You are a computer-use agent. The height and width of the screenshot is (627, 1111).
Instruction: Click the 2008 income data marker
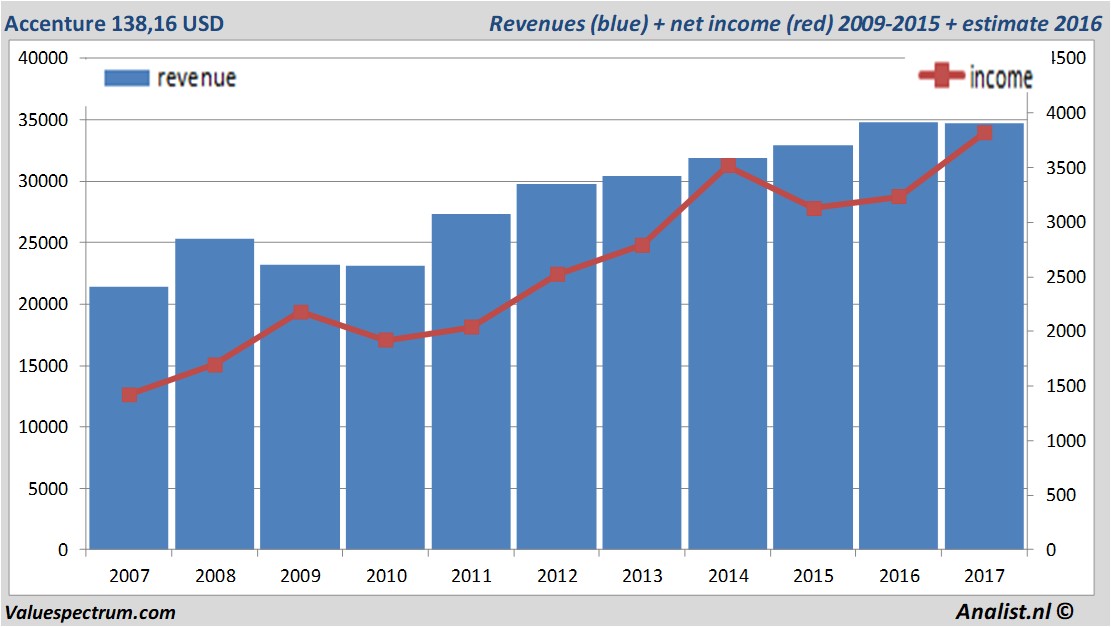click(215, 365)
